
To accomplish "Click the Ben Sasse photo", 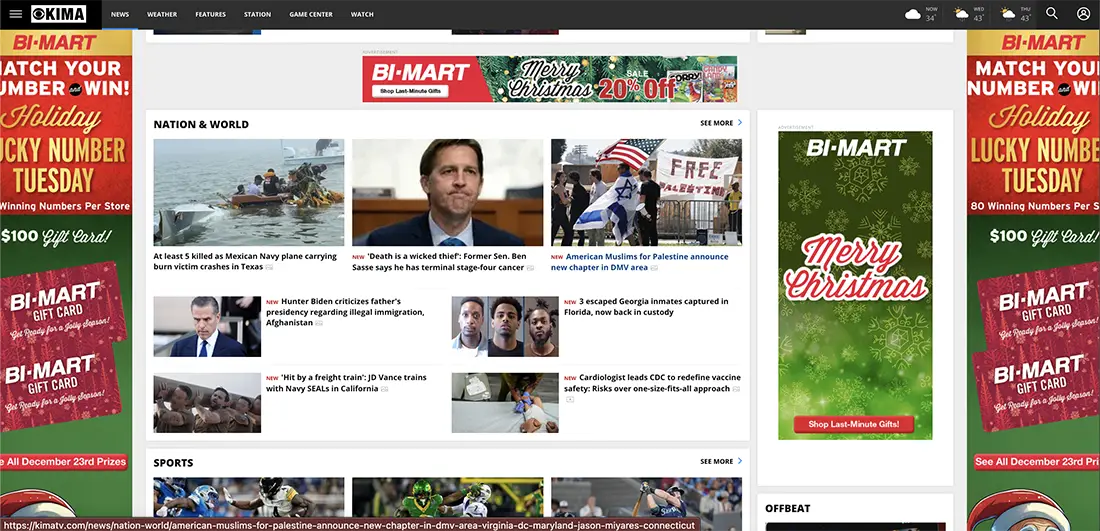I will (448, 192).
